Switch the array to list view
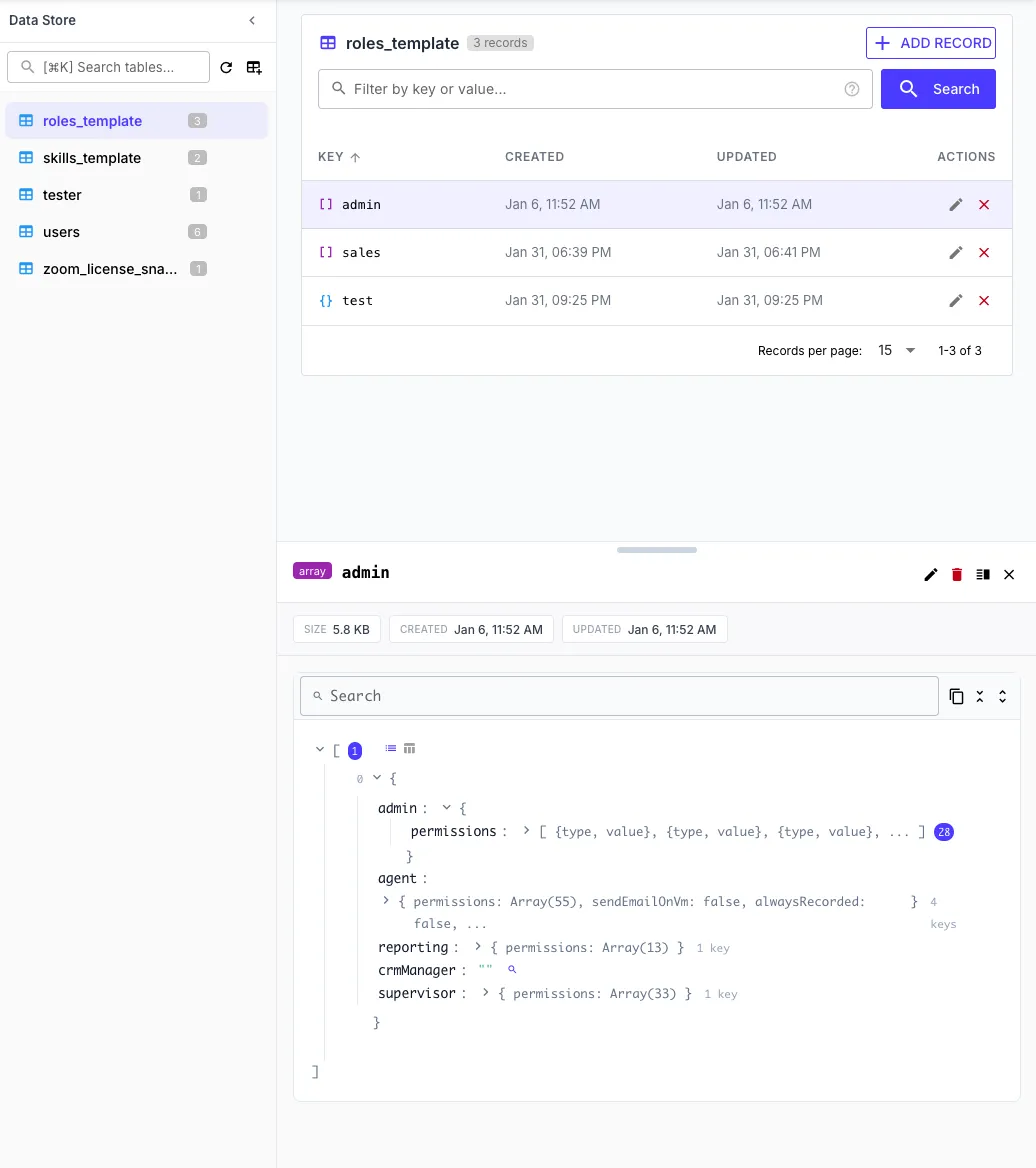The width and height of the screenshot is (1036, 1168). point(388,748)
